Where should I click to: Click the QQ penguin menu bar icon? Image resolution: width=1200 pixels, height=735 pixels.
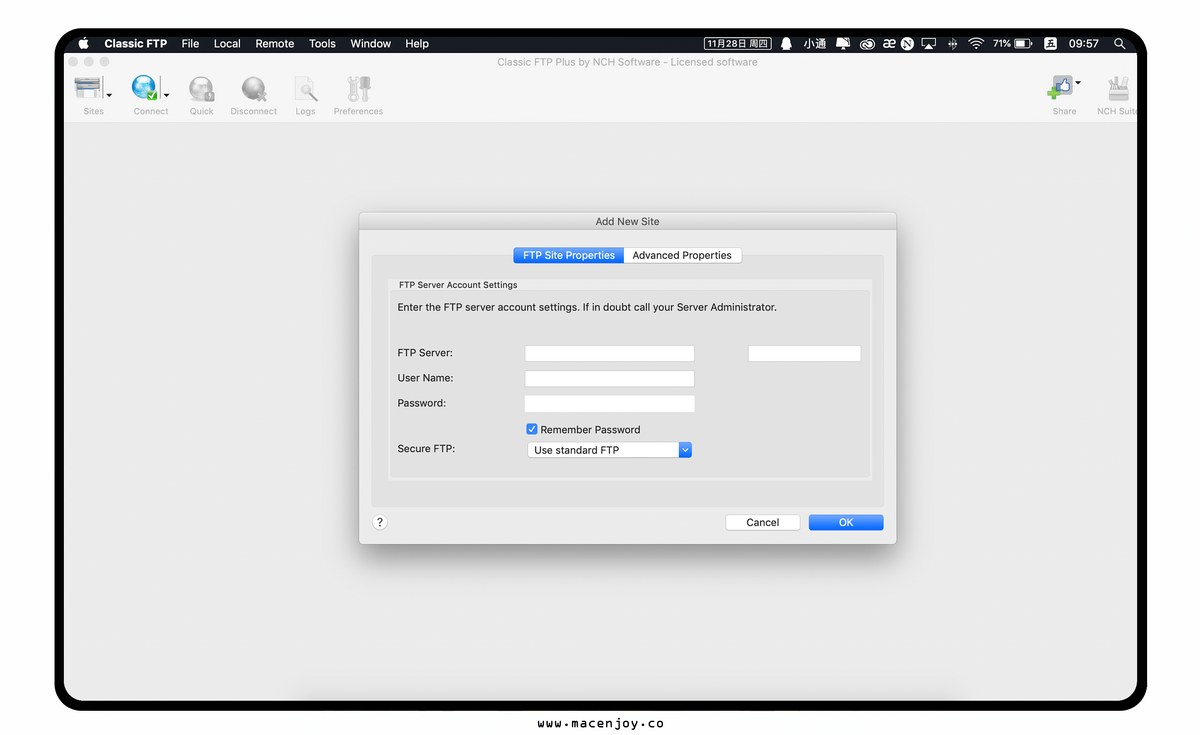click(786, 44)
